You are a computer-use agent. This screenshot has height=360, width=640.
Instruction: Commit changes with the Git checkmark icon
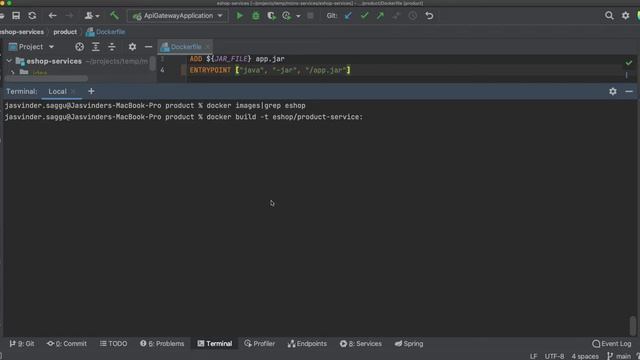pyautogui.click(x=364, y=16)
